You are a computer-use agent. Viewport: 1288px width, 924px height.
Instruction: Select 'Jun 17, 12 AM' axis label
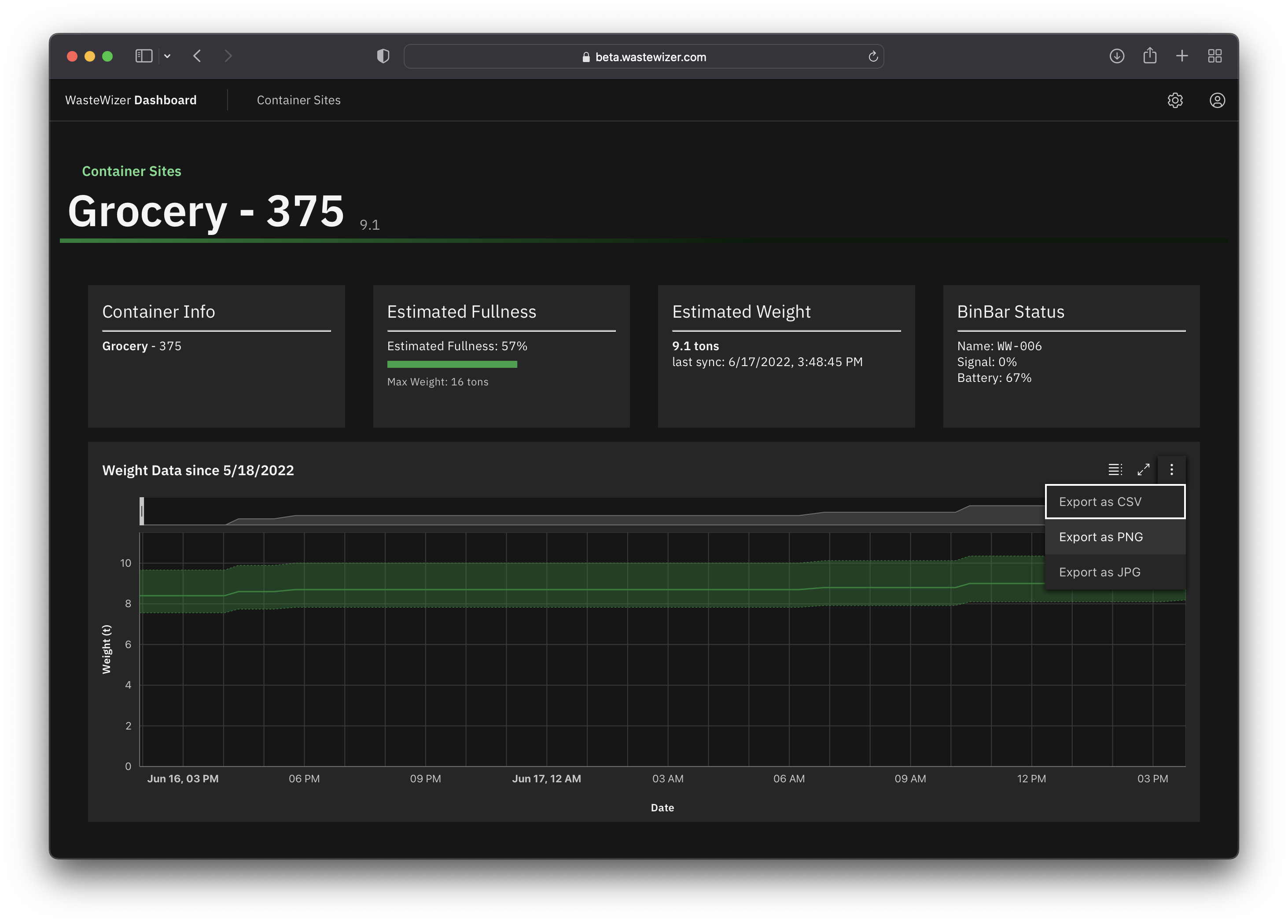[546, 779]
